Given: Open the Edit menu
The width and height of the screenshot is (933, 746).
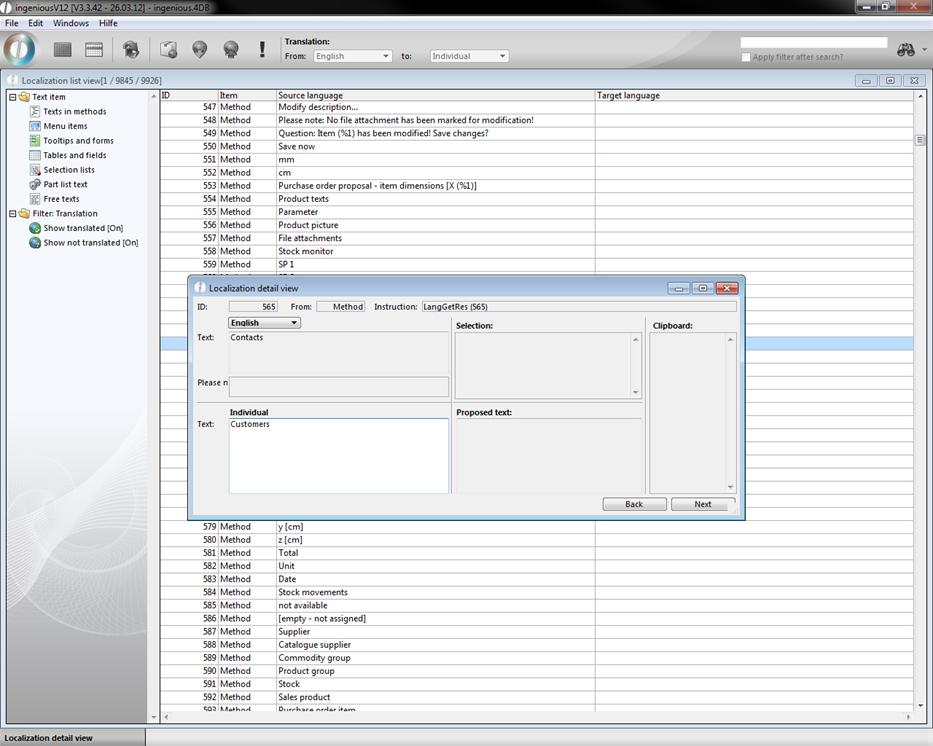Looking at the screenshot, I should (35, 23).
